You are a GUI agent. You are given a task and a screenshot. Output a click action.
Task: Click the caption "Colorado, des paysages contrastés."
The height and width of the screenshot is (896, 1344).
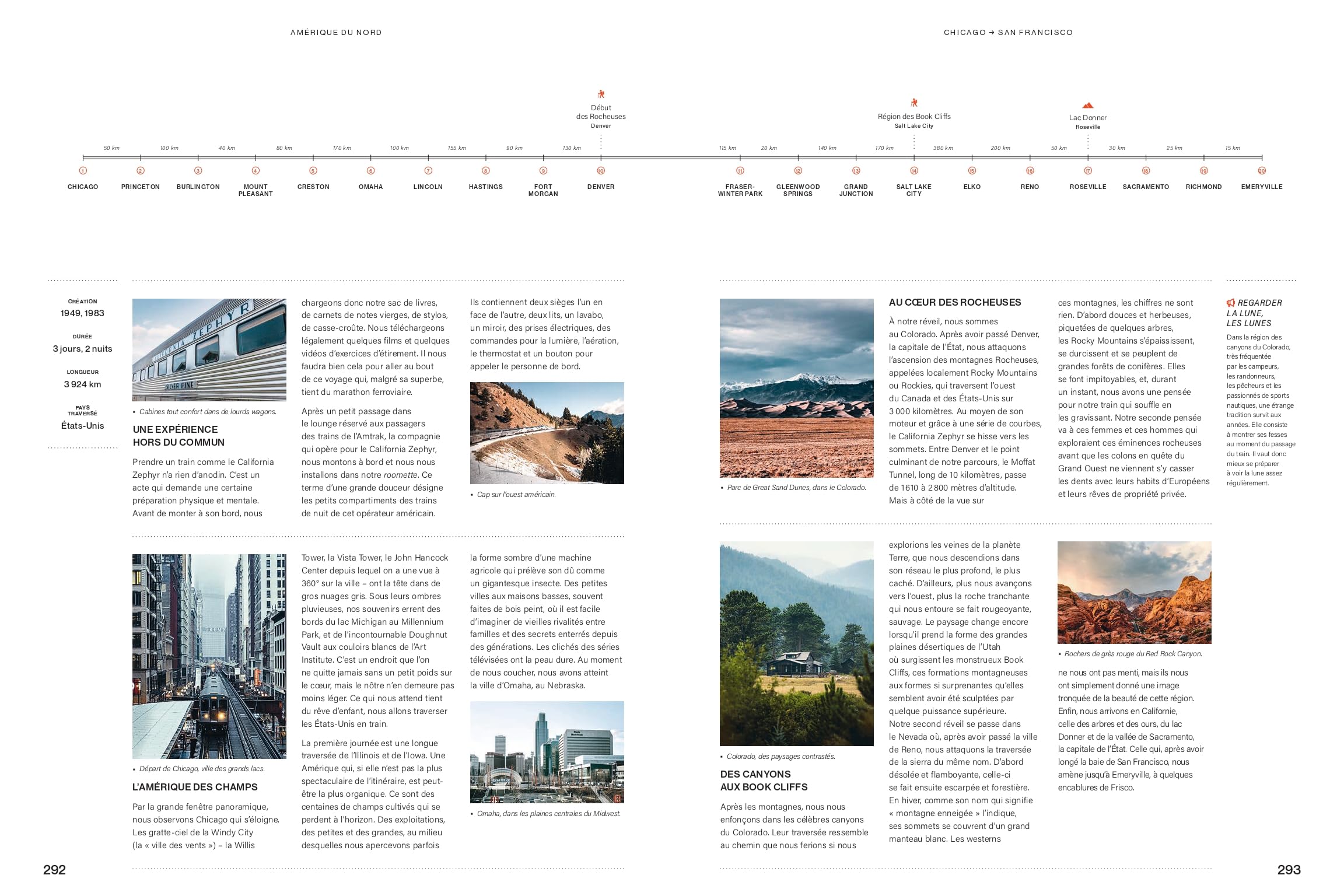(781, 757)
